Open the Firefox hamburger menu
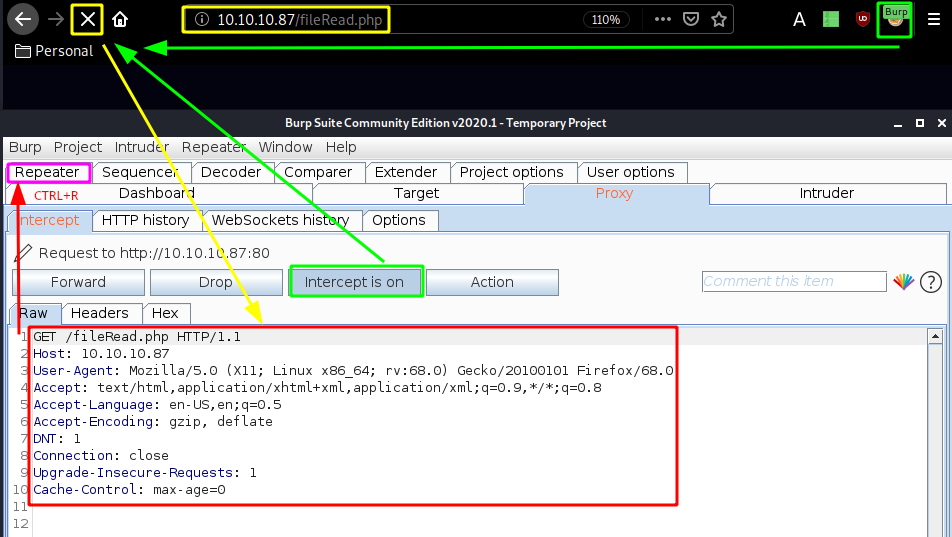 point(934,19)
